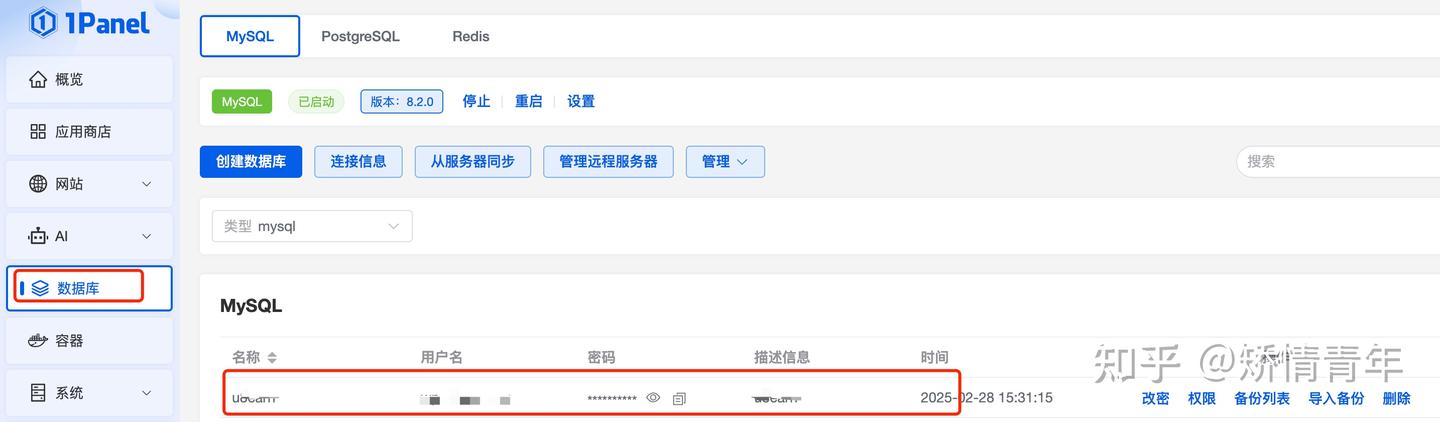Sort the list by 名称 column
This screenshot has width=1440, height=422.
(x=272, y=358)
